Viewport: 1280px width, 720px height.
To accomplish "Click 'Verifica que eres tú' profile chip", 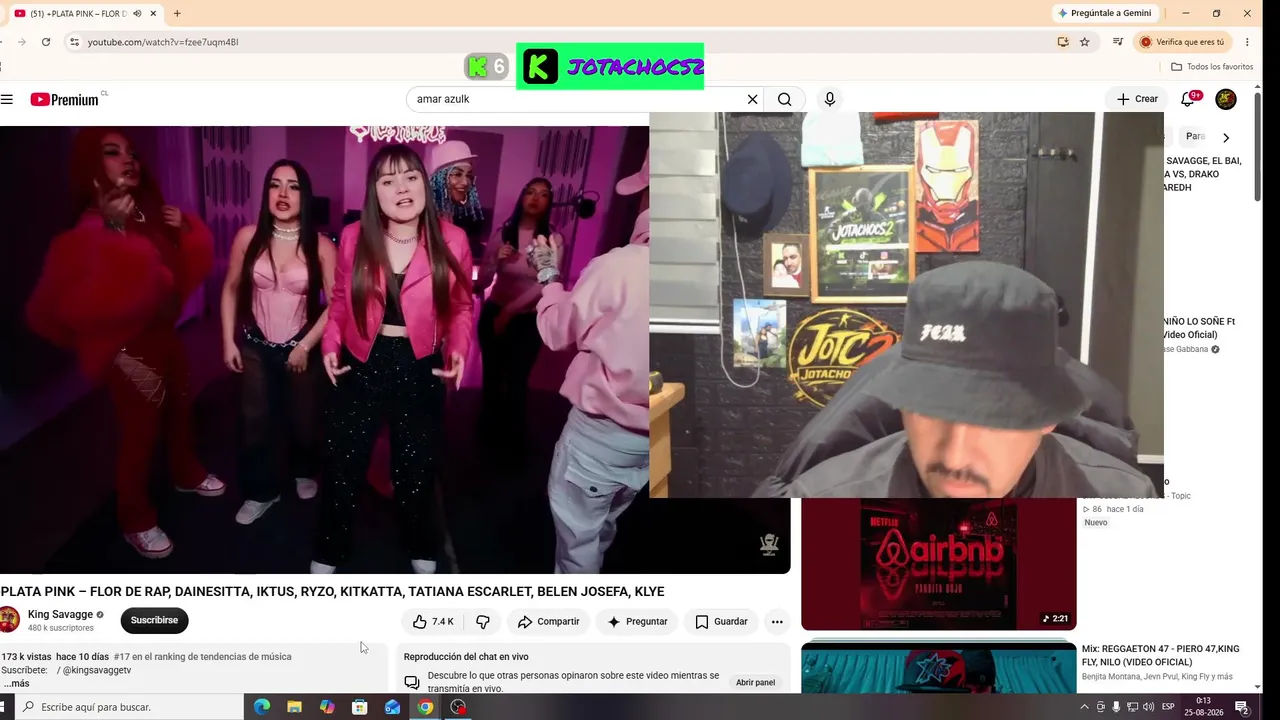I will [1183, 42].
